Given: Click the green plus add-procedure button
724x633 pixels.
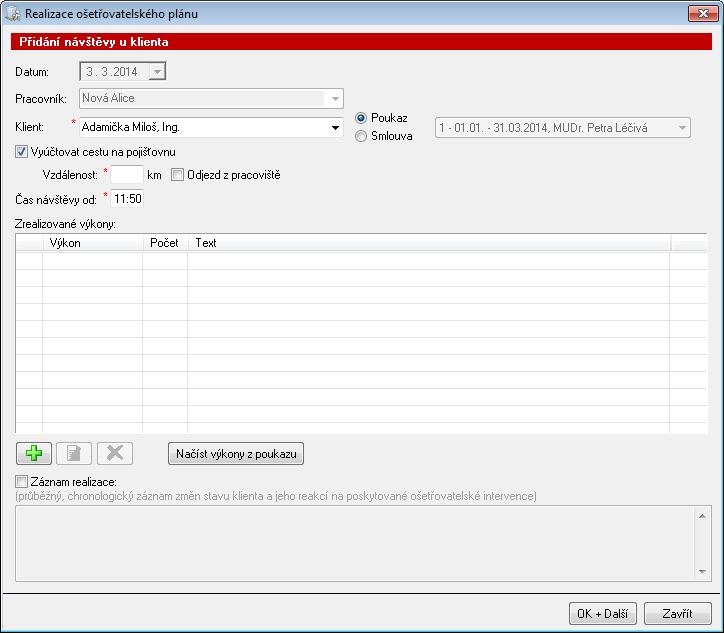Looking at the screenshot, I should click(34, 453).
